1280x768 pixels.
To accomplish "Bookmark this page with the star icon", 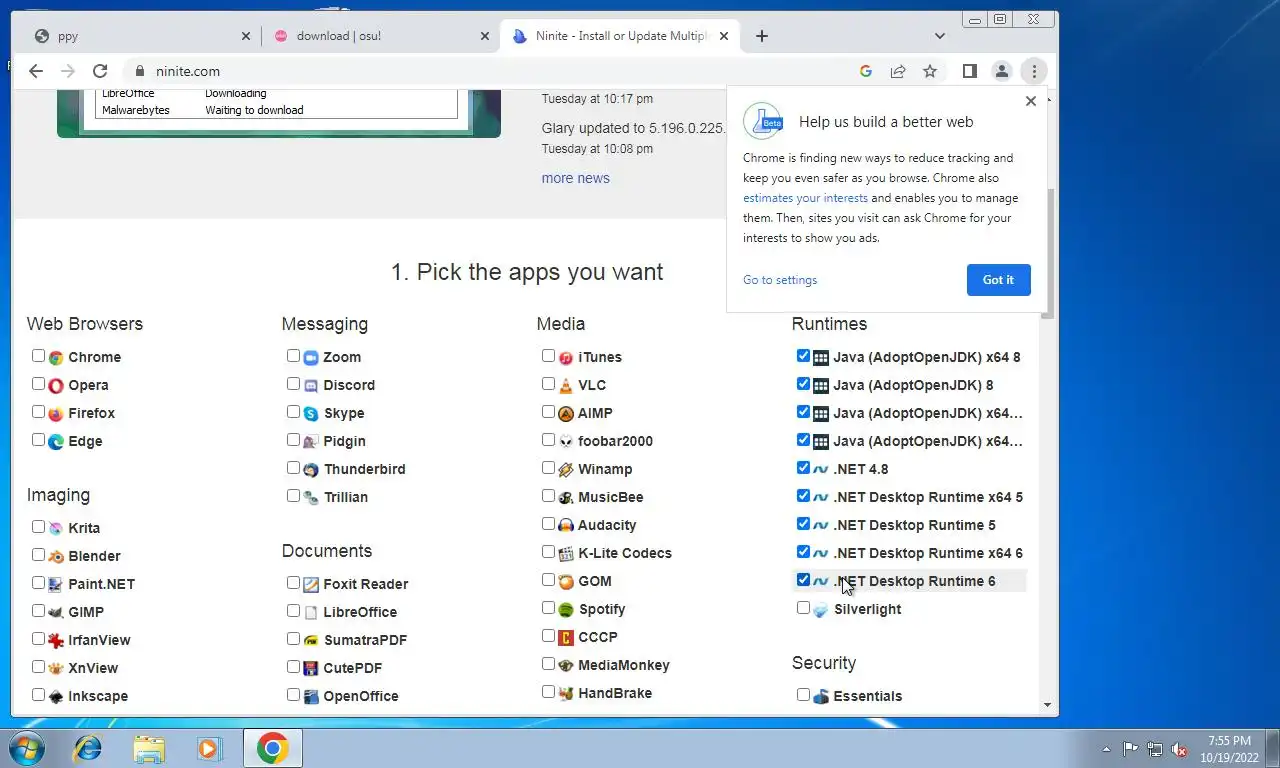I will [930, 71].
